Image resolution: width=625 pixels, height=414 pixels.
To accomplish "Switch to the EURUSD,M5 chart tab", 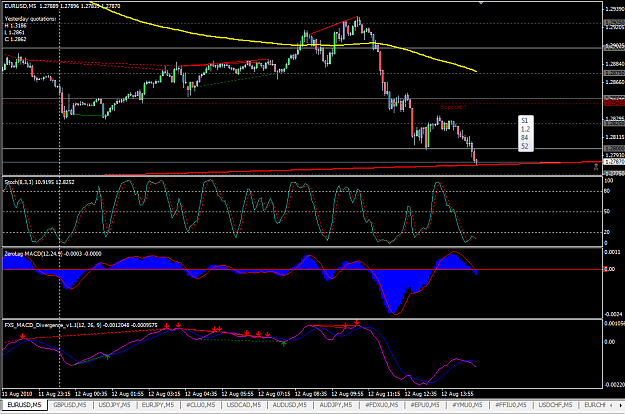I will tap(24, 405).
